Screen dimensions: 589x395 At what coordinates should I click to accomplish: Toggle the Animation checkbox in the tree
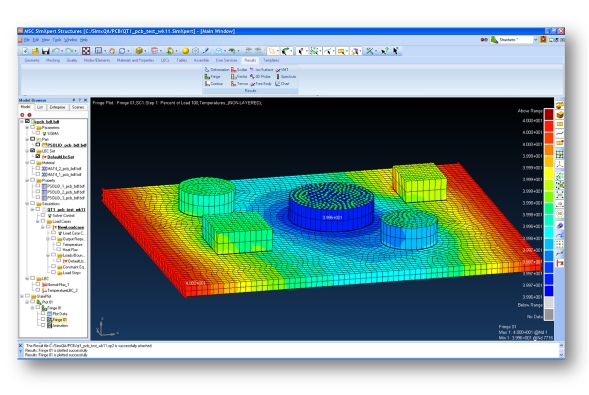click(x=43, y=326)
